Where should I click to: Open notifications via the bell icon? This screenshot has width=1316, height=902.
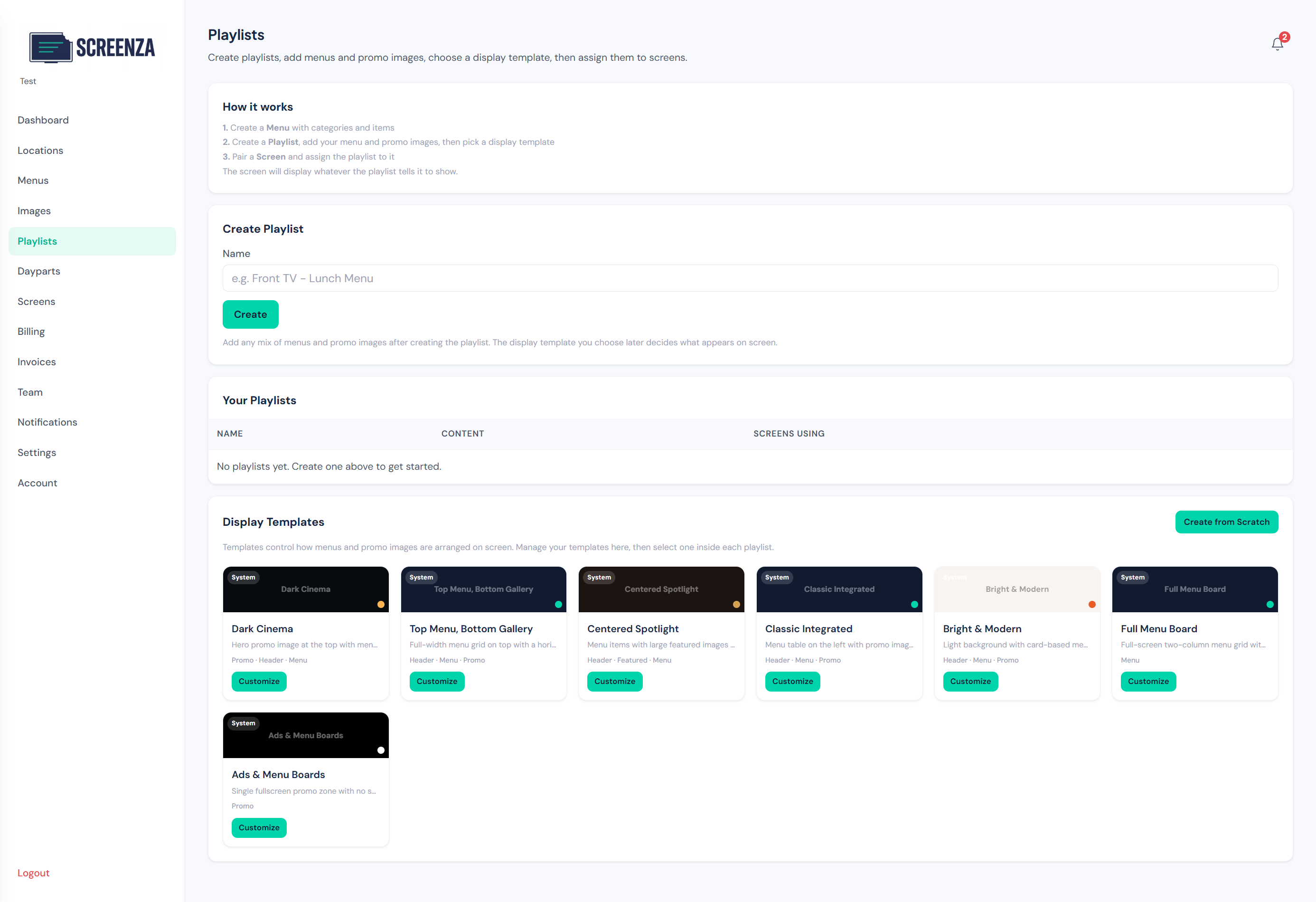(1277, 43)
